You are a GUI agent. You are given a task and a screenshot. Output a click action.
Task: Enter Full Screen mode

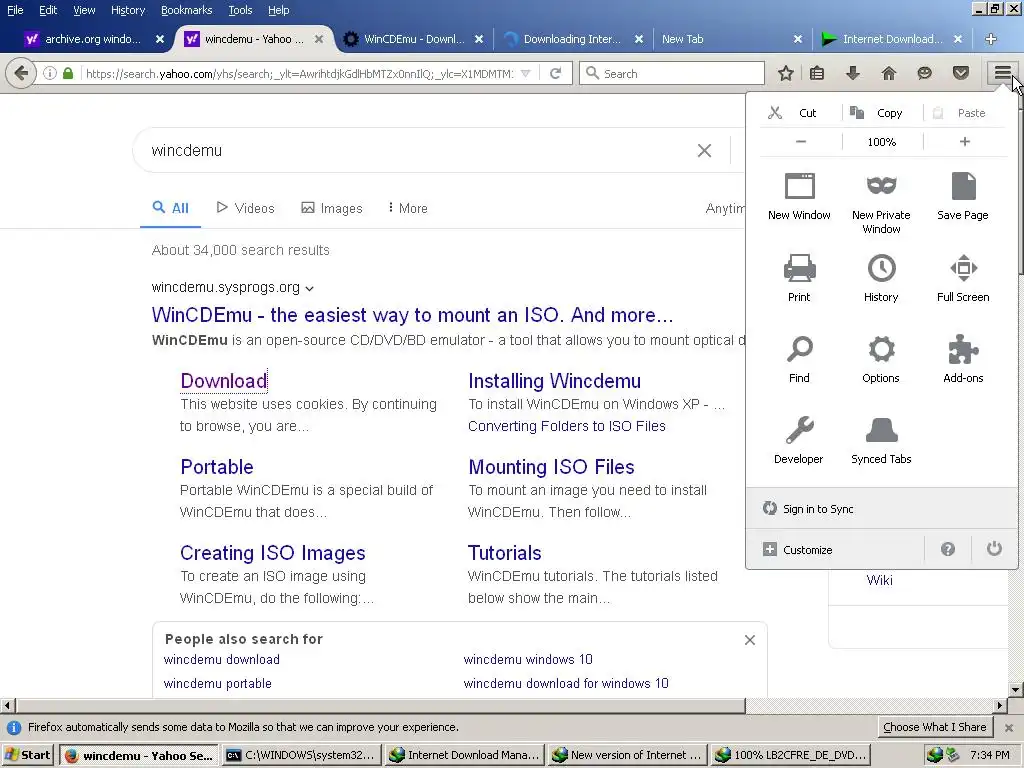click(963, 278)
